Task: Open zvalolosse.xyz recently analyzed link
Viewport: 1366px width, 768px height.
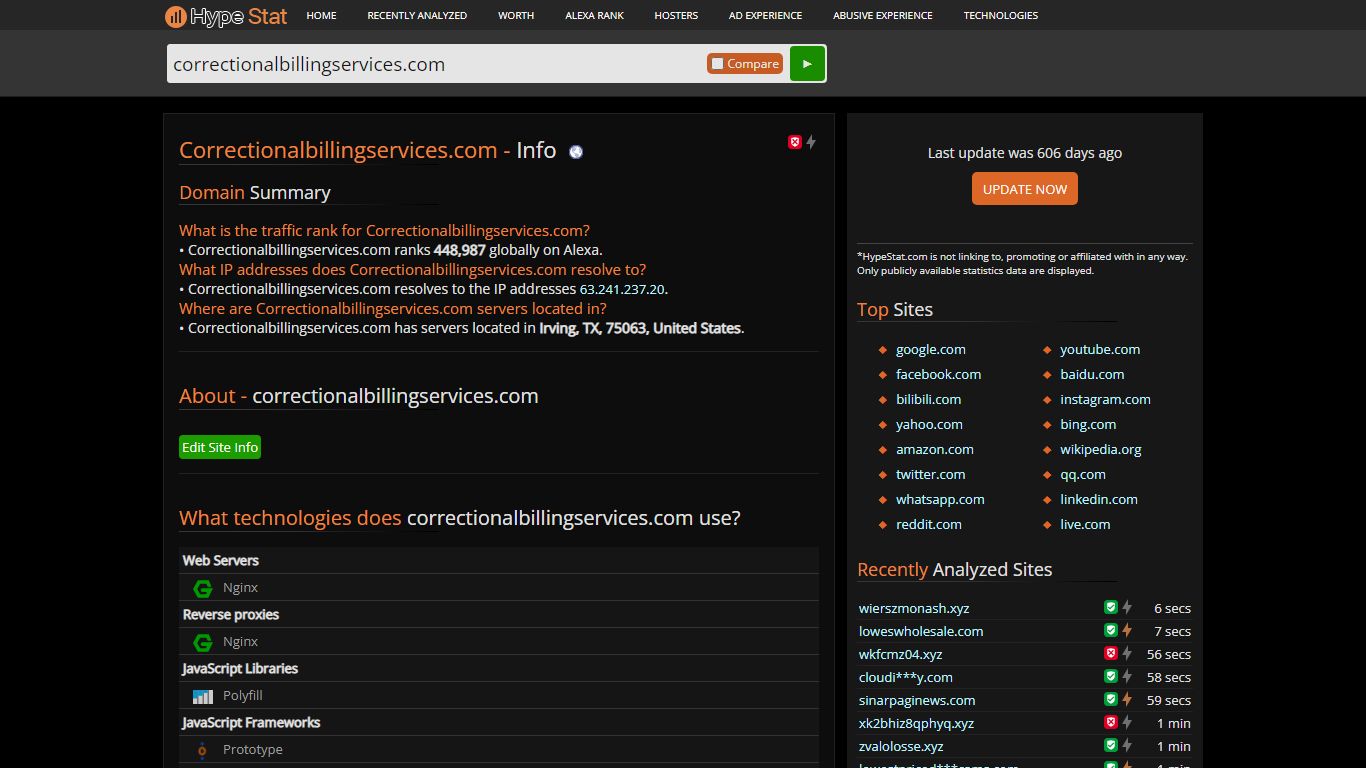Action: click(x=901, y=746)
